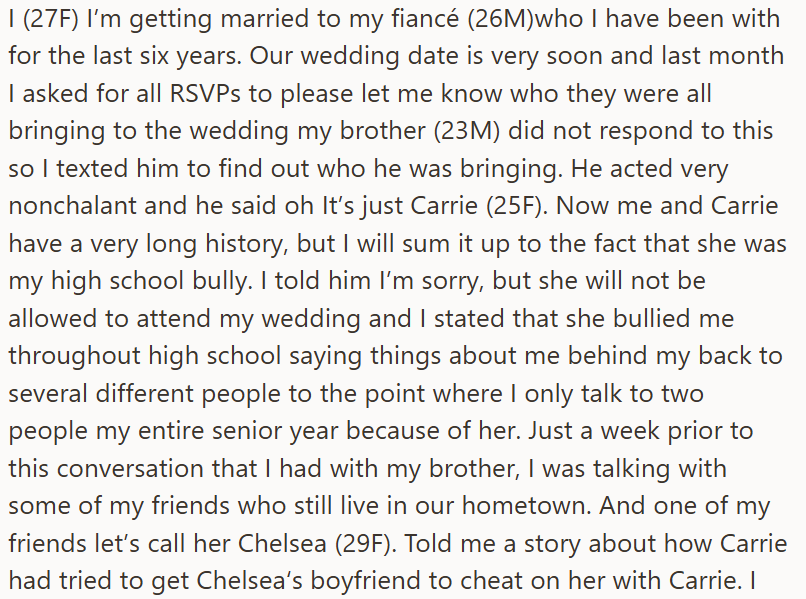Click the word "hometown"

tap(527, 506)
